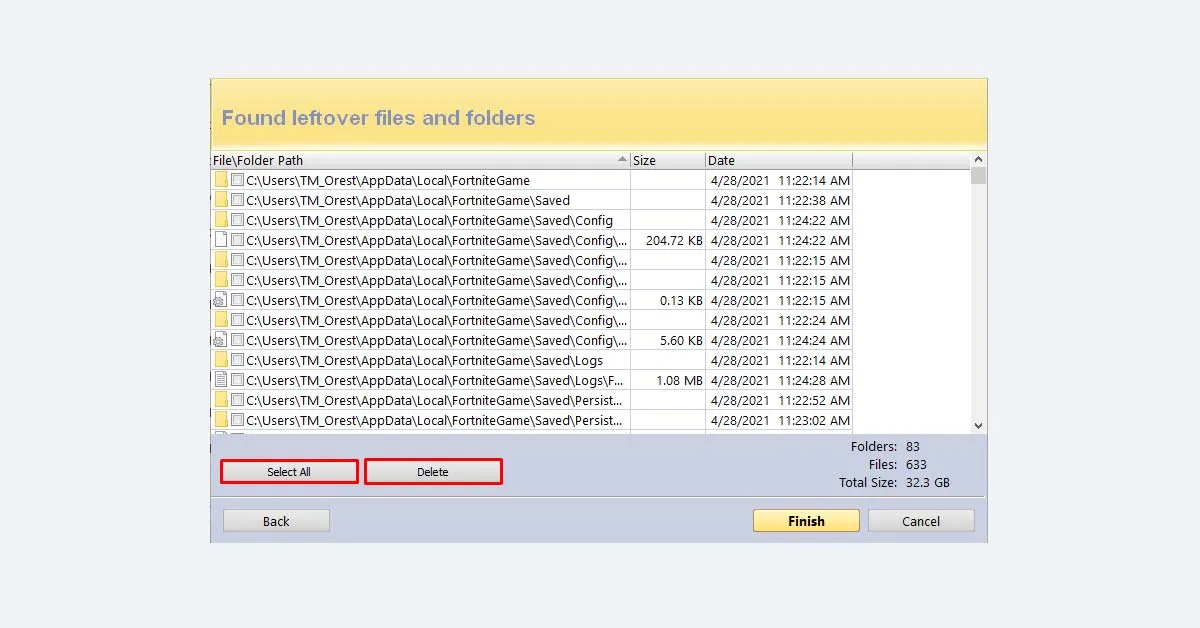Image resolution: width=1200 pixels, height=628 pixels.
Task: Select the path ending in FortniteGame\Saved
Action: (x=408, y=200)
